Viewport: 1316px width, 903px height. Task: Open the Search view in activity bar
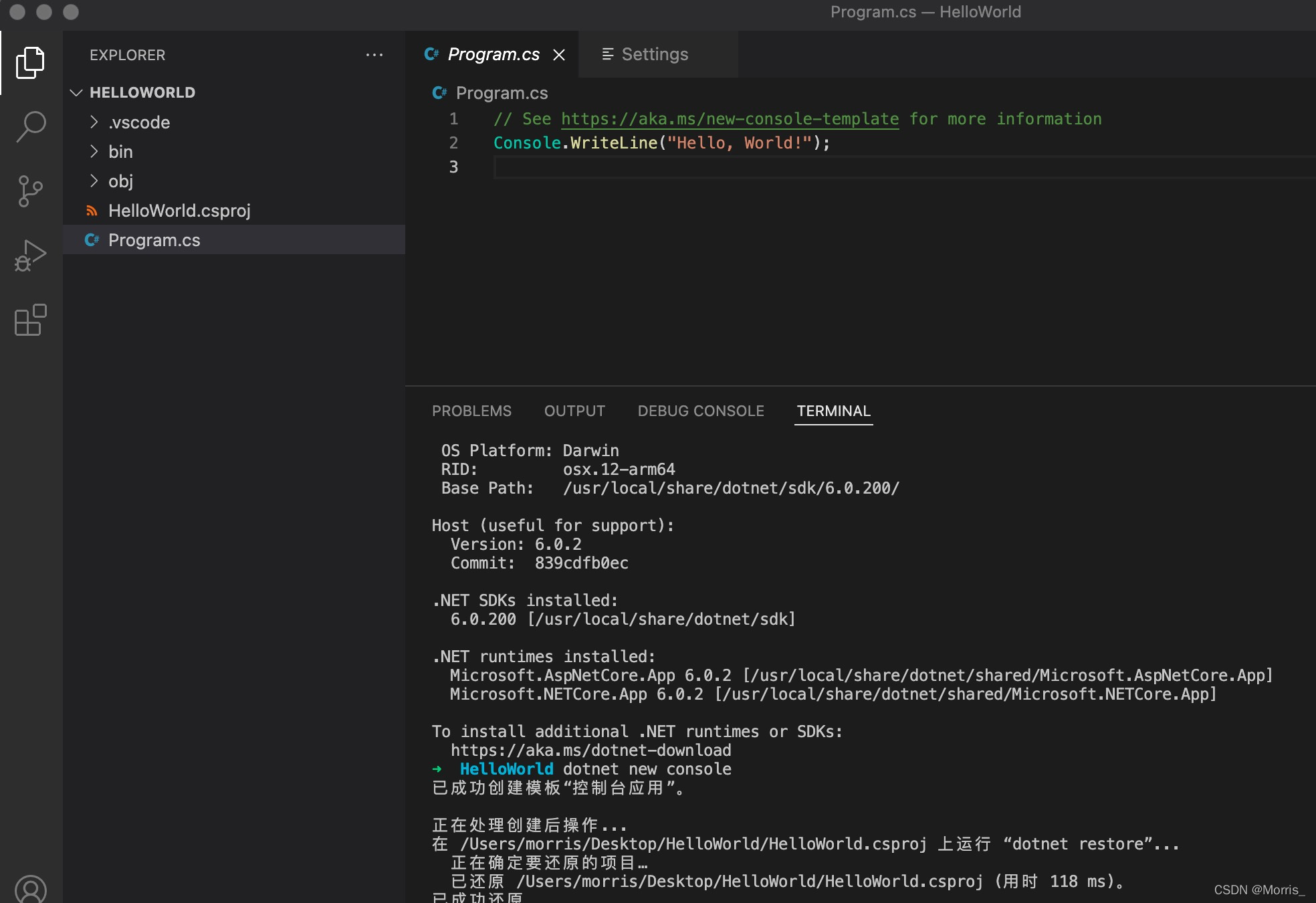30,126
